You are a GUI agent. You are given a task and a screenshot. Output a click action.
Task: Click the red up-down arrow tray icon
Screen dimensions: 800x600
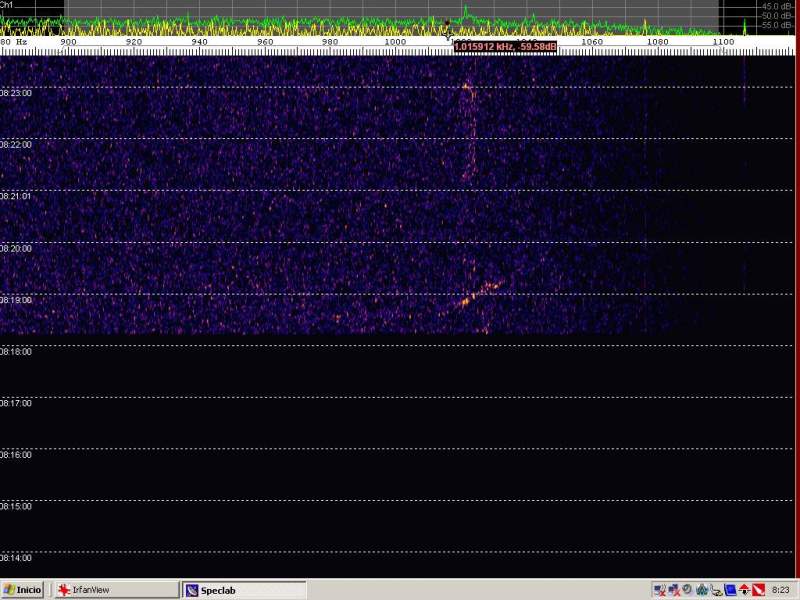pos(744,590)
